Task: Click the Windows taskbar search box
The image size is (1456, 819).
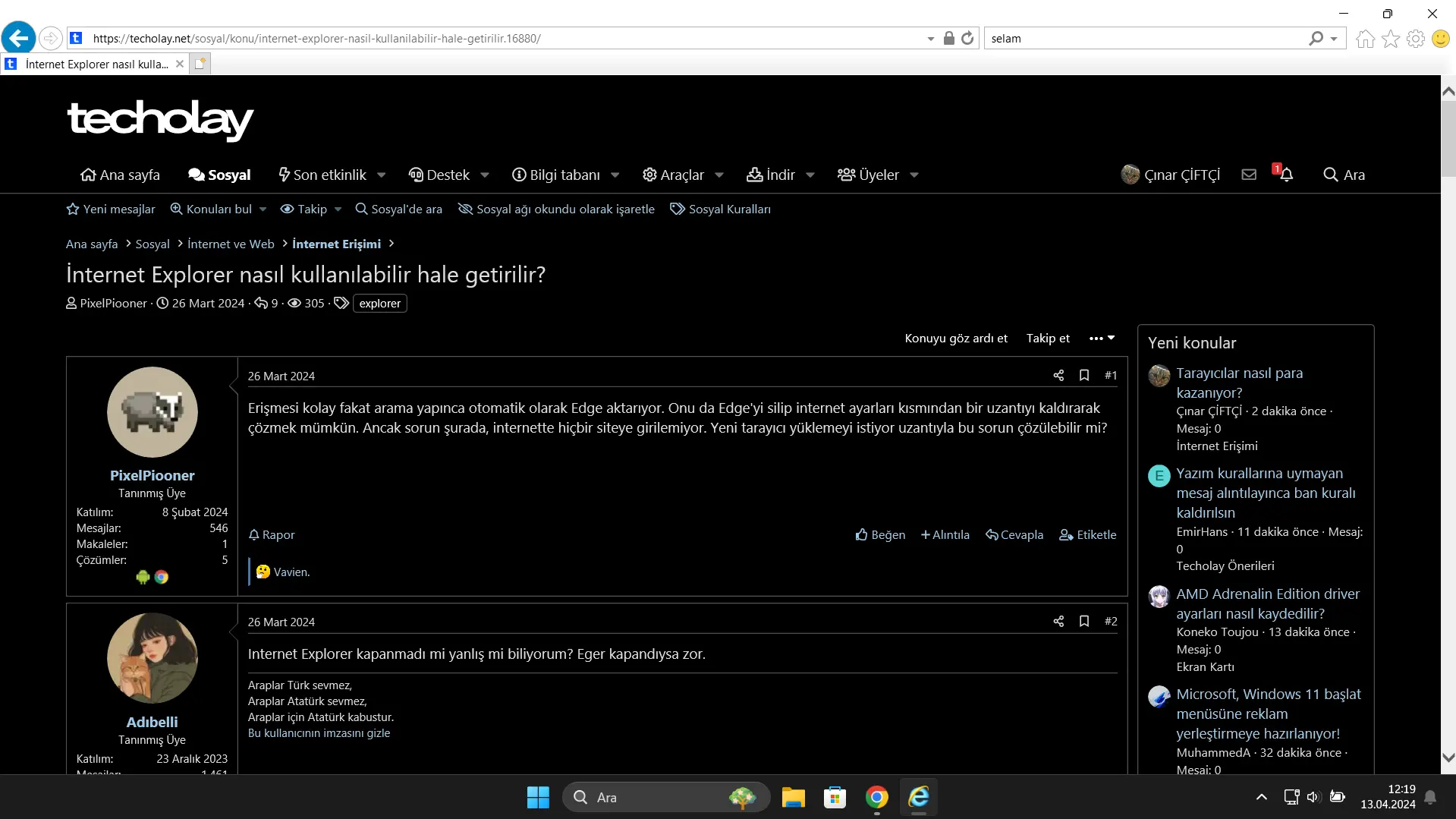Action: pyautogui.click(x=666, y=797)
